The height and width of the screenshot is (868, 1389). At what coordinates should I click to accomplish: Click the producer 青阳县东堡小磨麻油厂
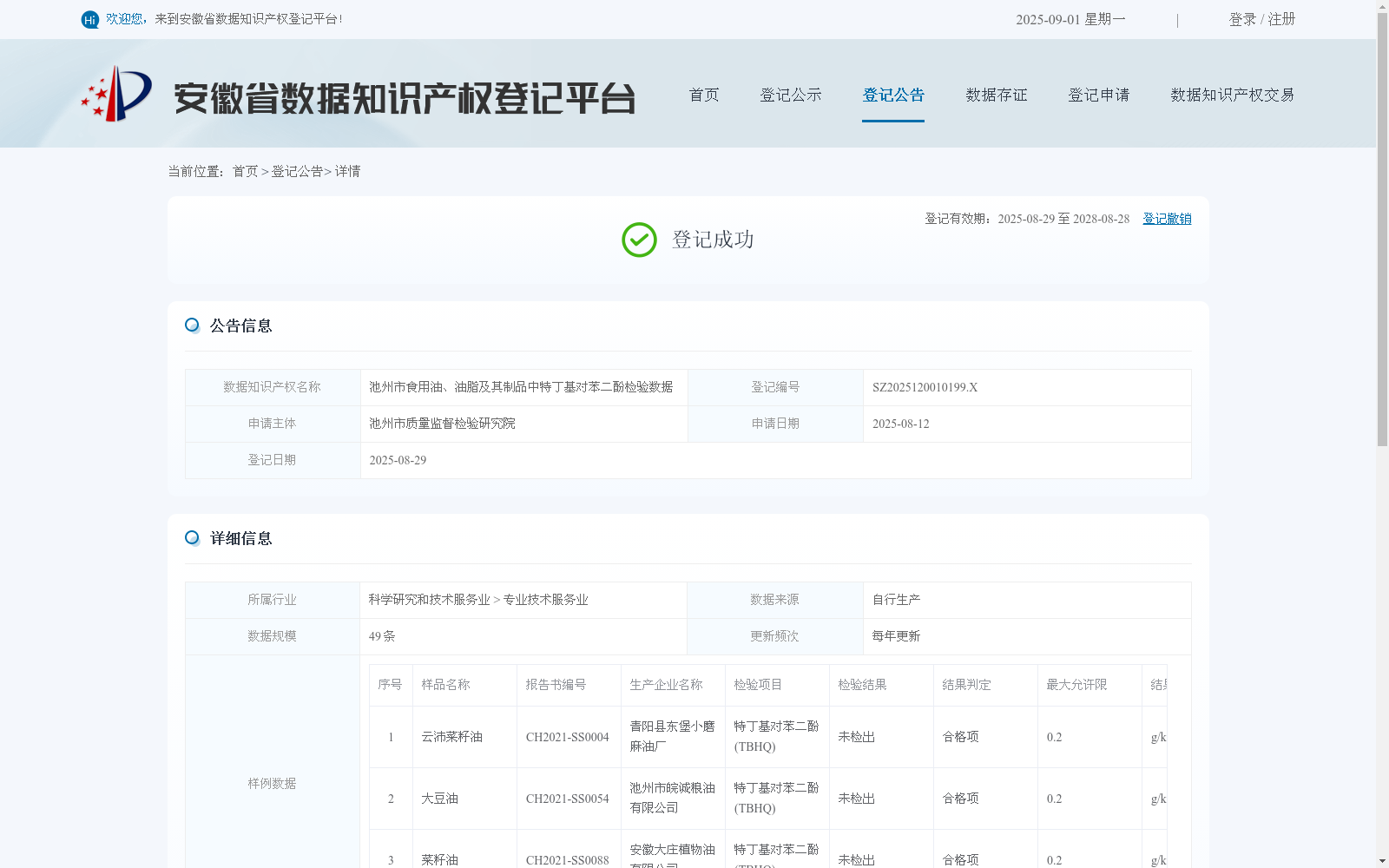click(673, 736)
